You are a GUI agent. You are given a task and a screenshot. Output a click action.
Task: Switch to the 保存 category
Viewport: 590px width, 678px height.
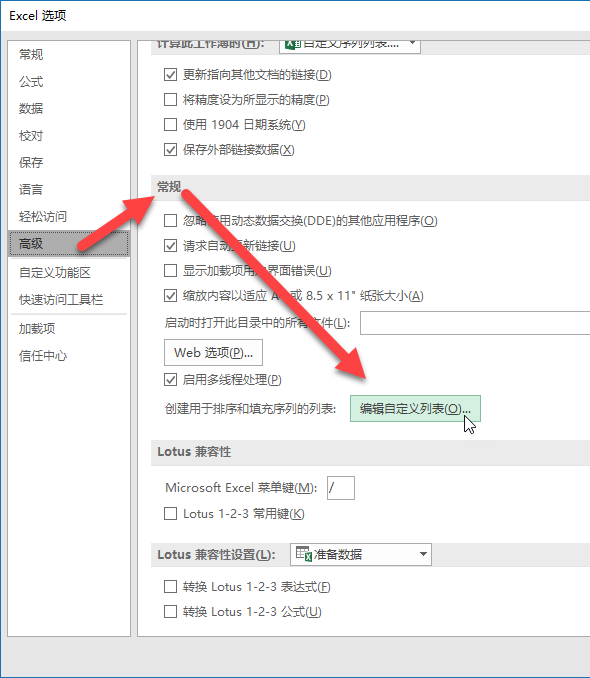[31, 162]
